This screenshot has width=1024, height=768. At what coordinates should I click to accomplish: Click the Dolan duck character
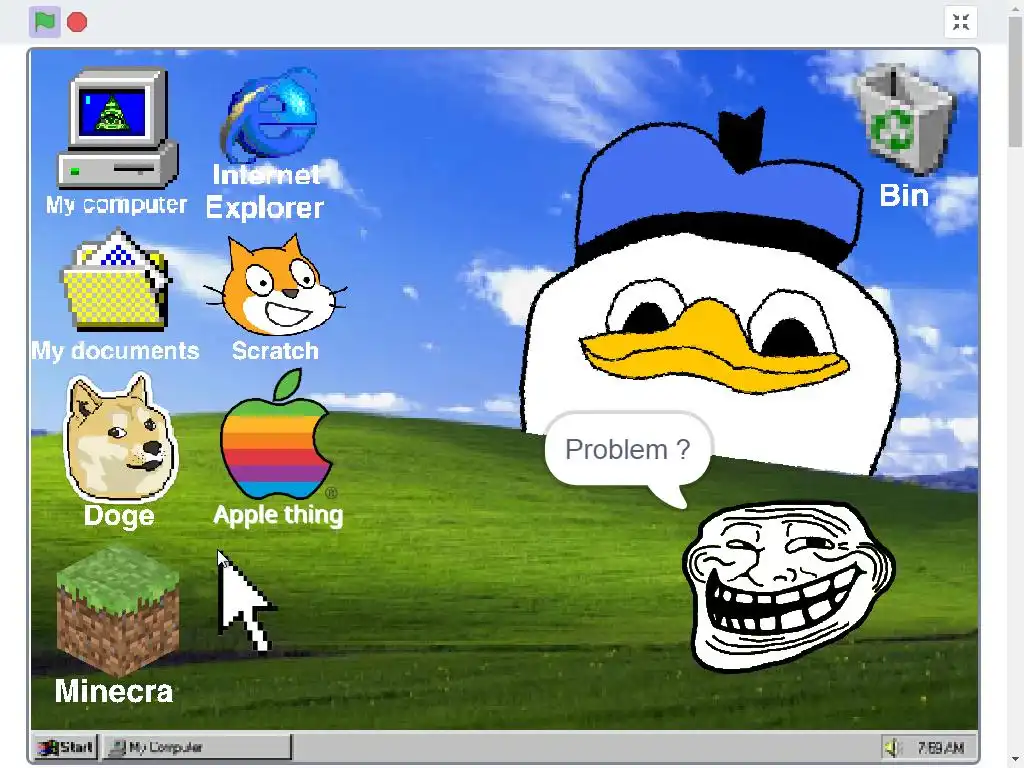(x=711, y=291)
